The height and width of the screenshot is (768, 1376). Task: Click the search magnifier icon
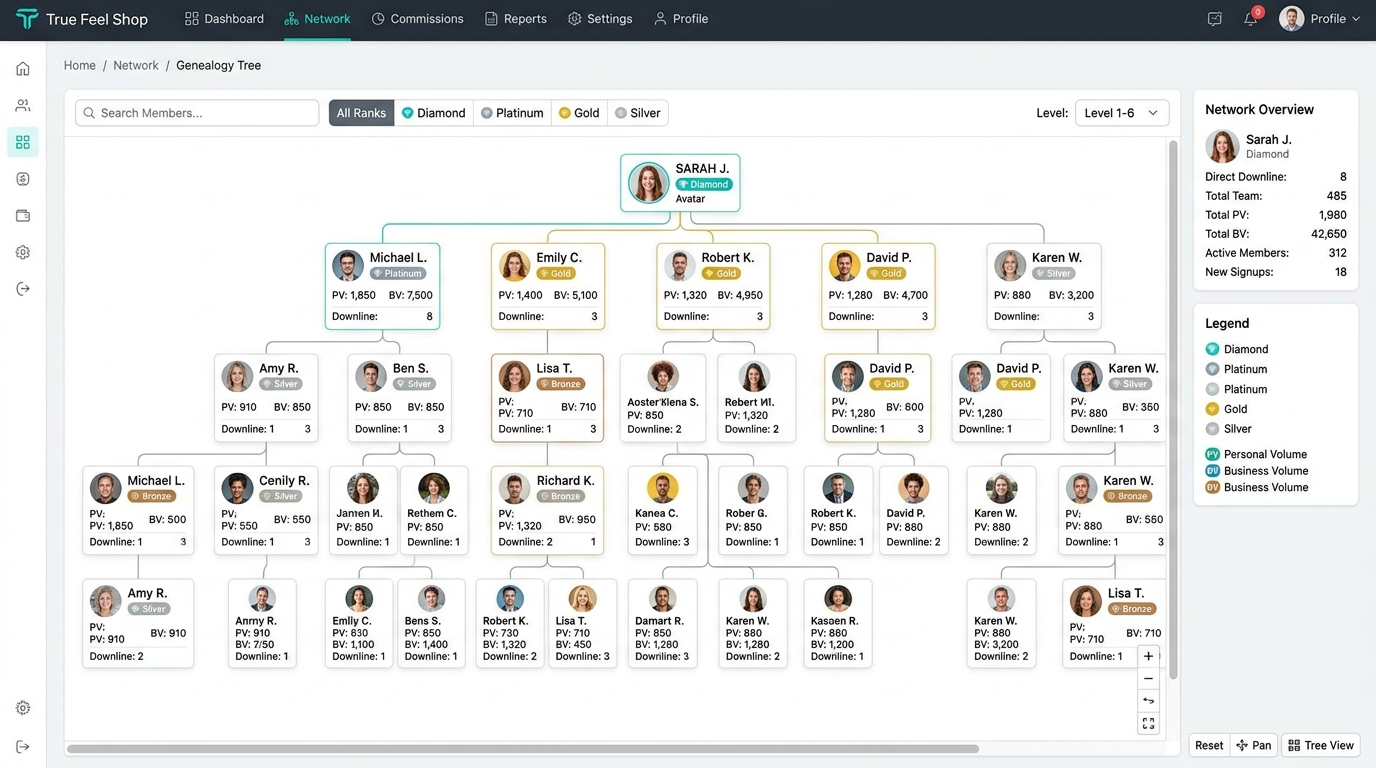(89, 113)
